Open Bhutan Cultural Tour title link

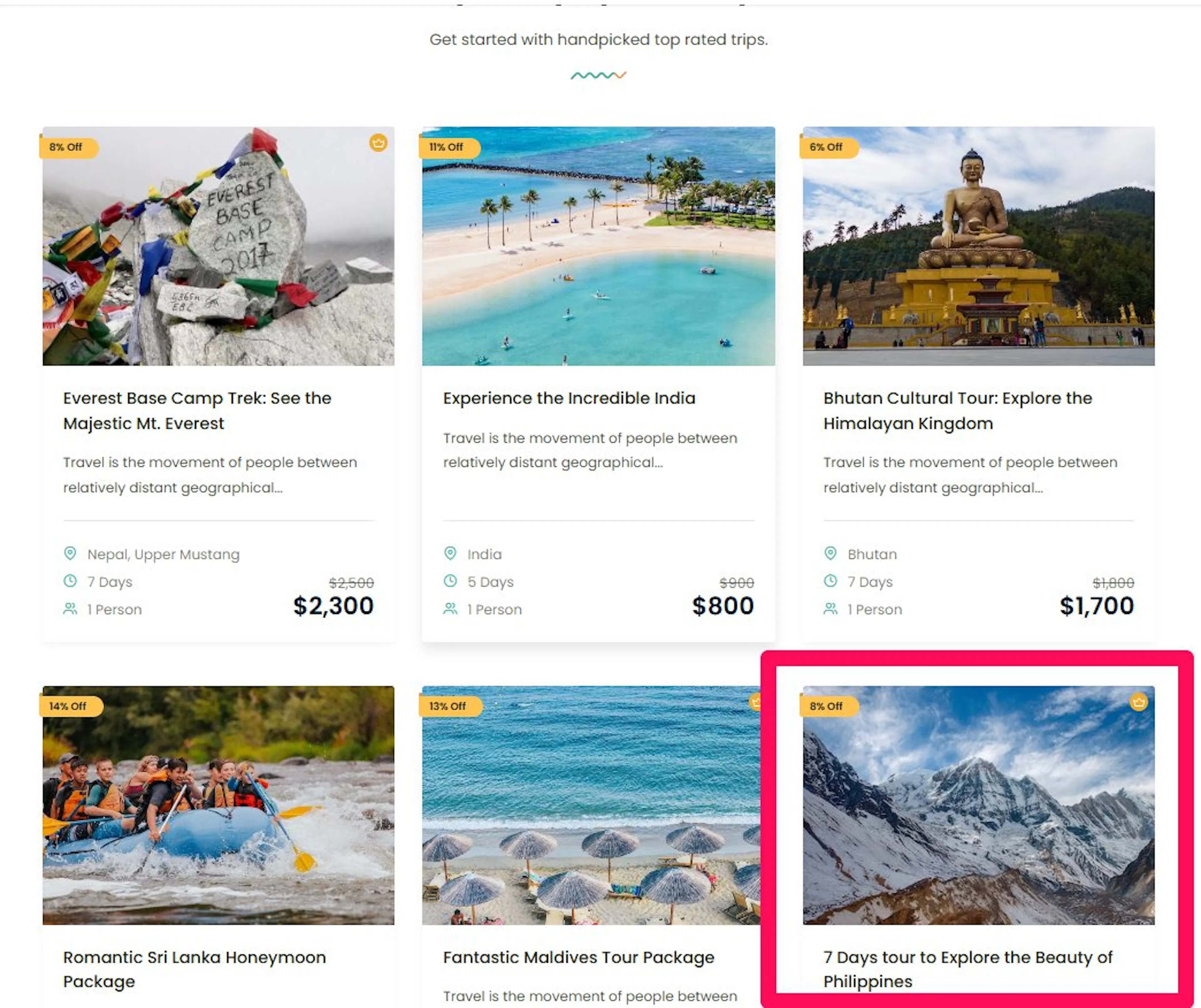[957, 411]
